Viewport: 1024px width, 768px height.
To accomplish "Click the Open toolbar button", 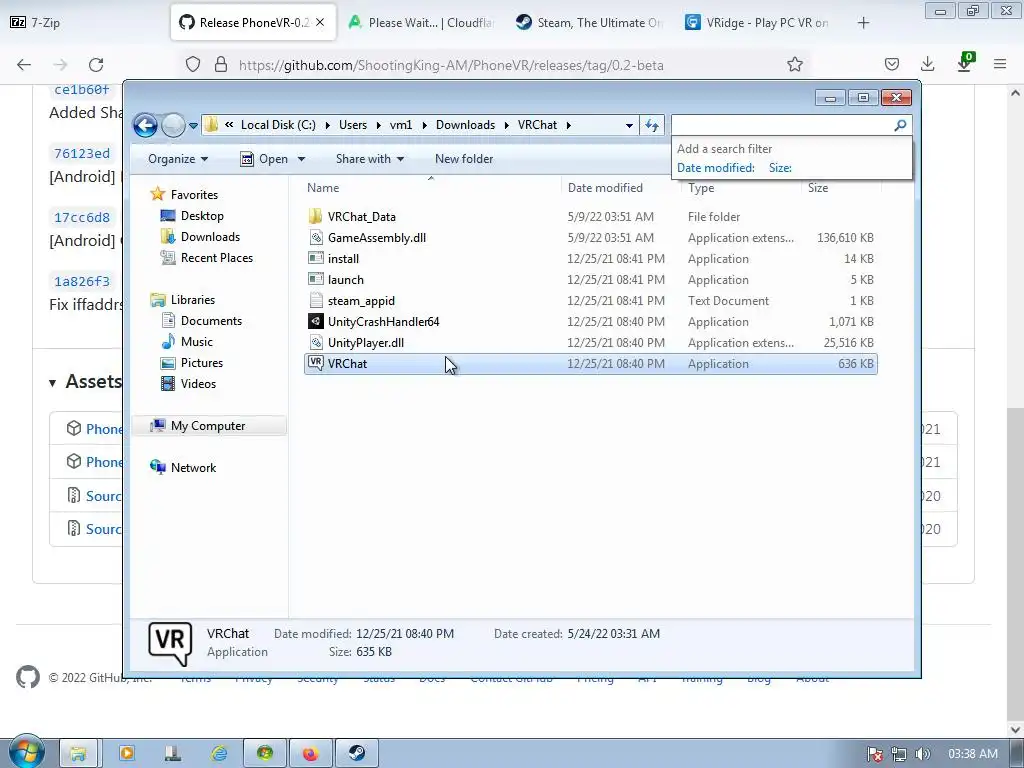I will (x=264, y=159).
